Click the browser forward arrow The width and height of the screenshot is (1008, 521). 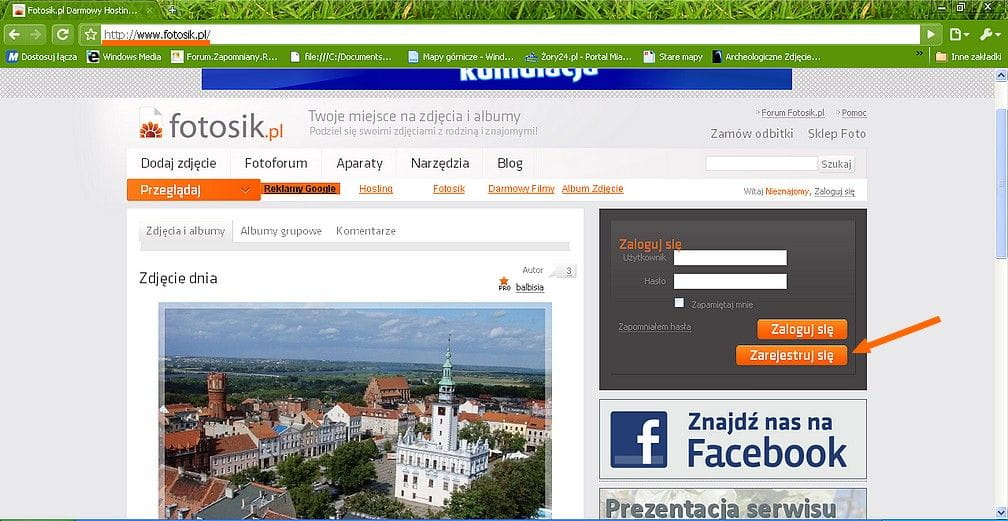(x=35, y=34)
